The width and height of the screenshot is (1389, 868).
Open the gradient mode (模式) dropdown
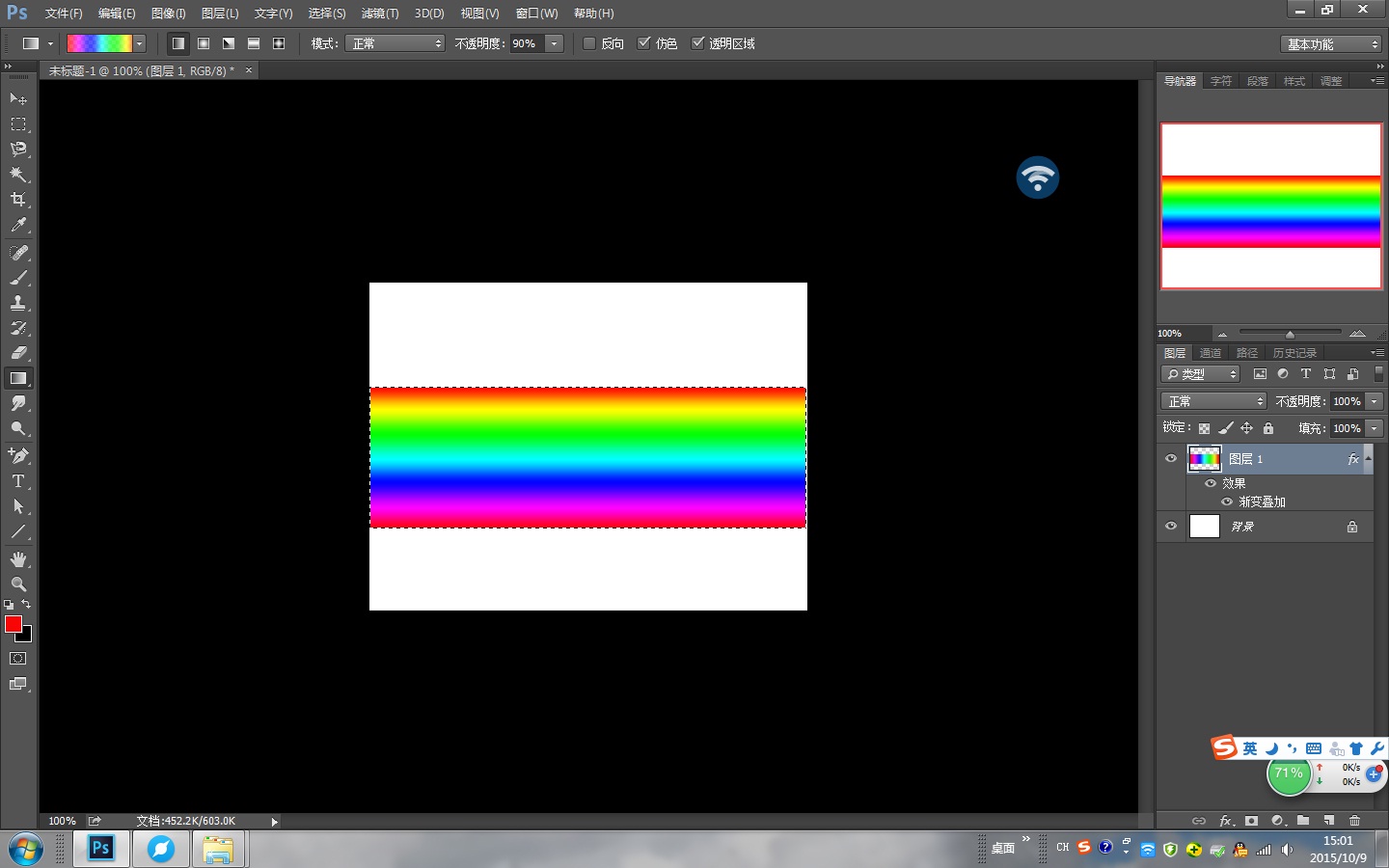point(395,43)
